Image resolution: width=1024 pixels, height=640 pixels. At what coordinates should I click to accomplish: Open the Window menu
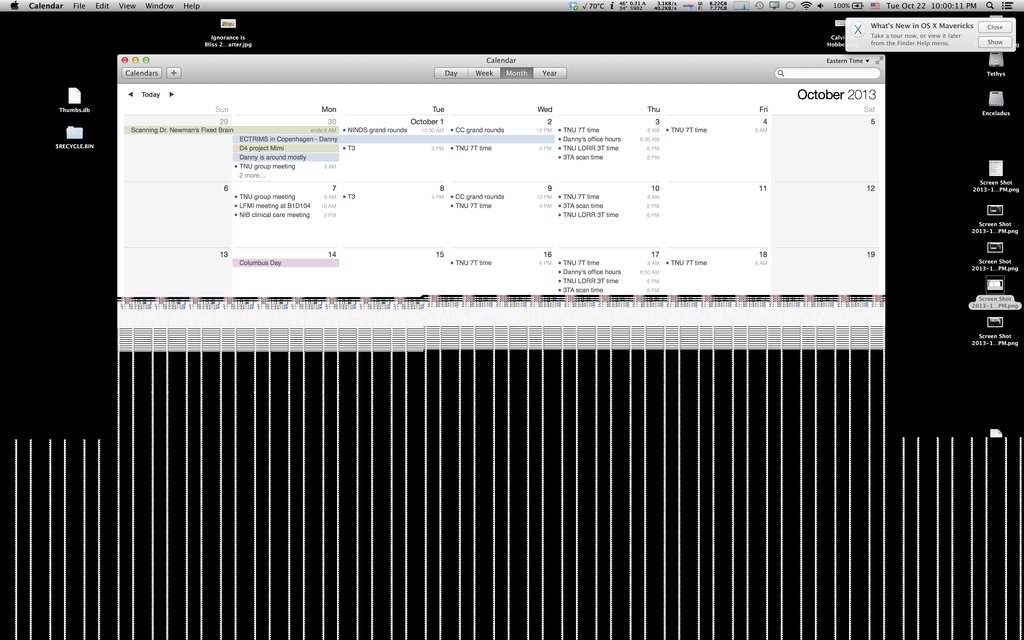[x=159, y=6]
